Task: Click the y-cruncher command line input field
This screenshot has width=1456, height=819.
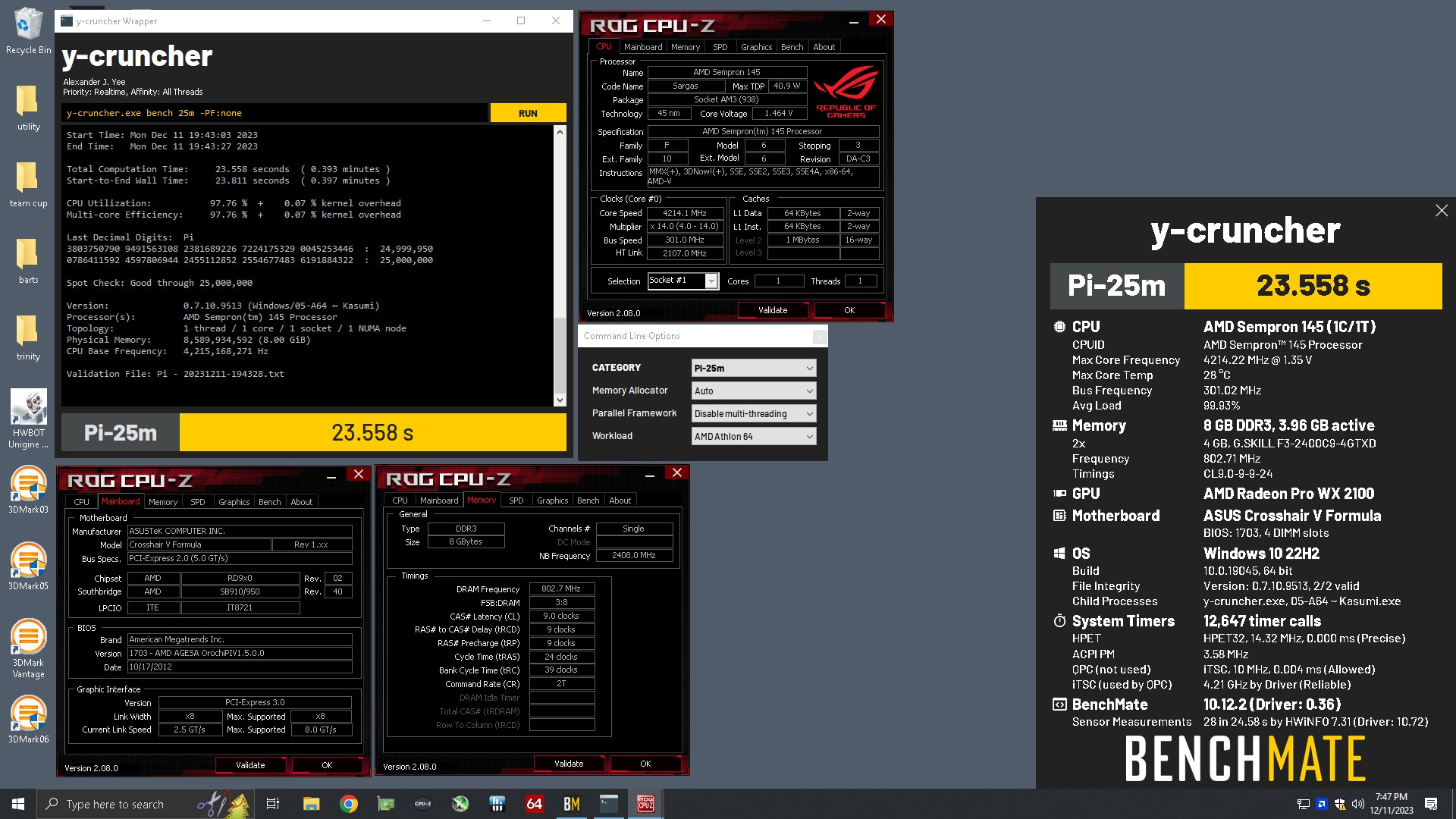Action: click(x=275, y=113)
